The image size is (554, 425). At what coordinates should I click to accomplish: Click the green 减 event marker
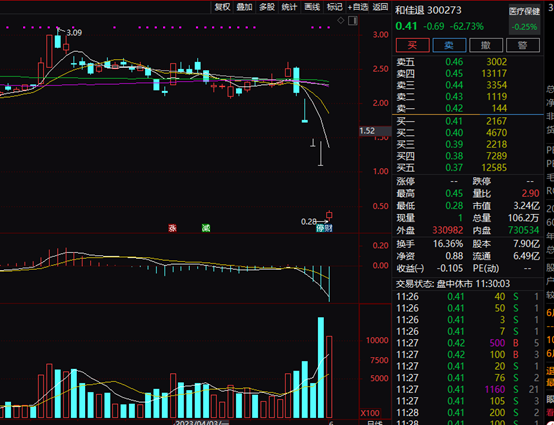(x=206, y=228)
